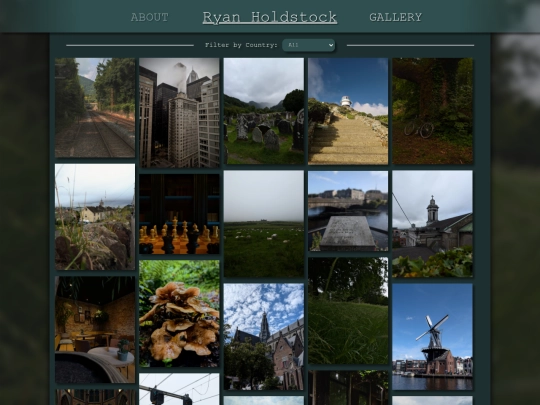Select the cafe interior photo
The width and height of the screenshot is (540, 405).
(95, 330)
